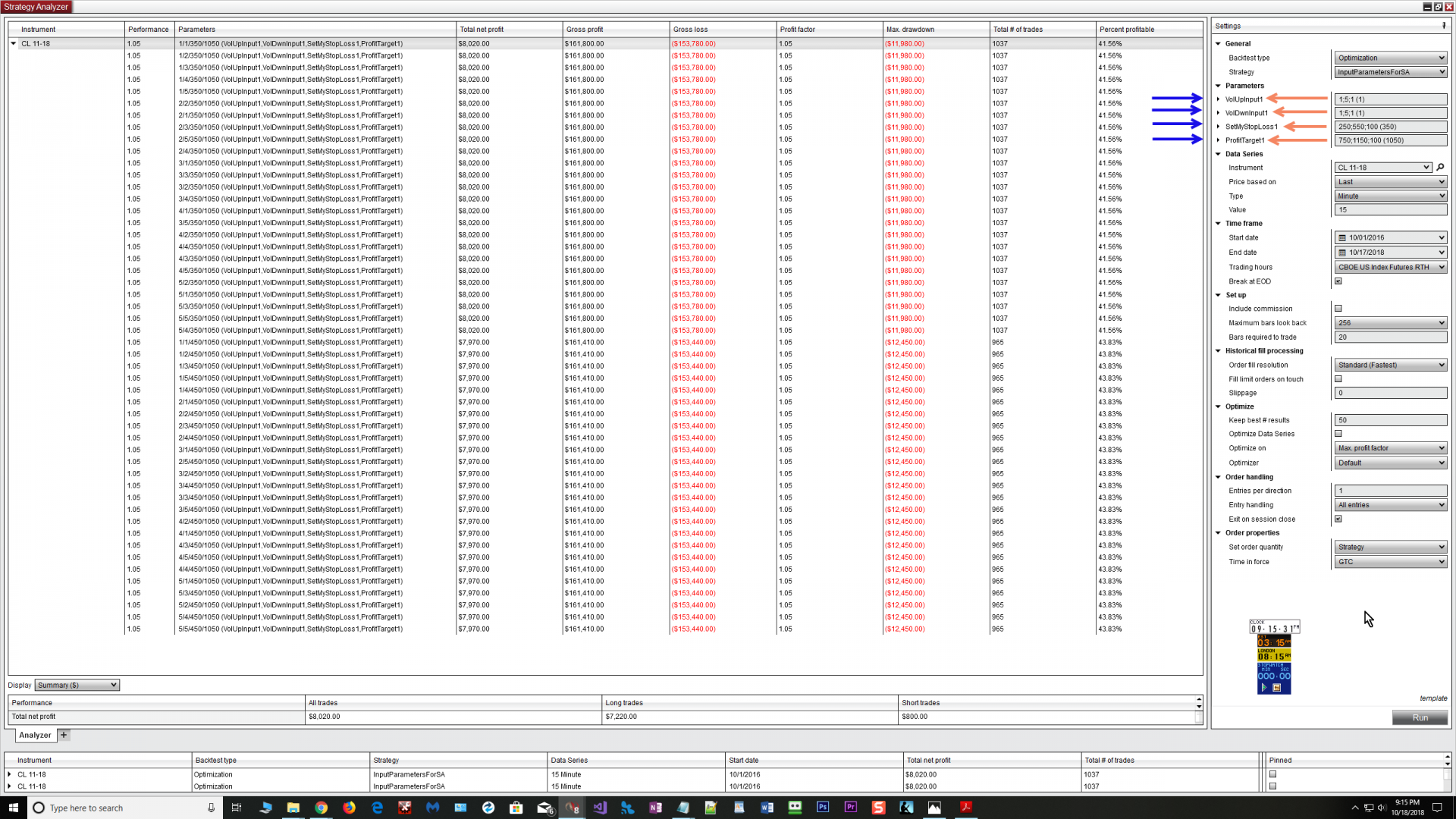Open Google Chrome from the taskbar

pos(321,808)
